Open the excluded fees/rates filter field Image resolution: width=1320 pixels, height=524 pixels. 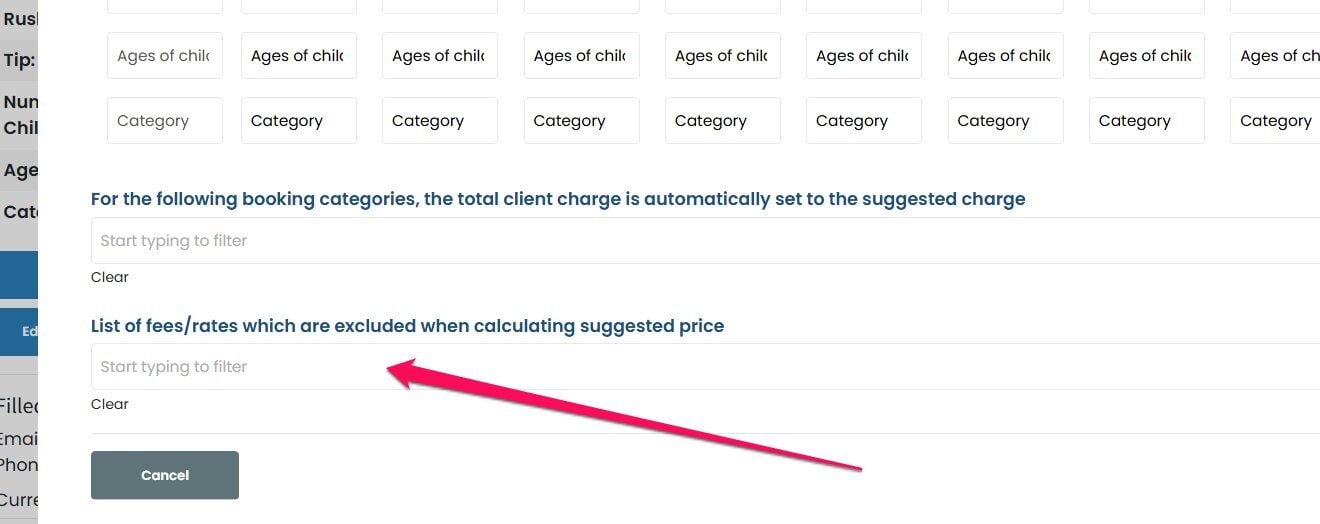(x=700, y=367)
